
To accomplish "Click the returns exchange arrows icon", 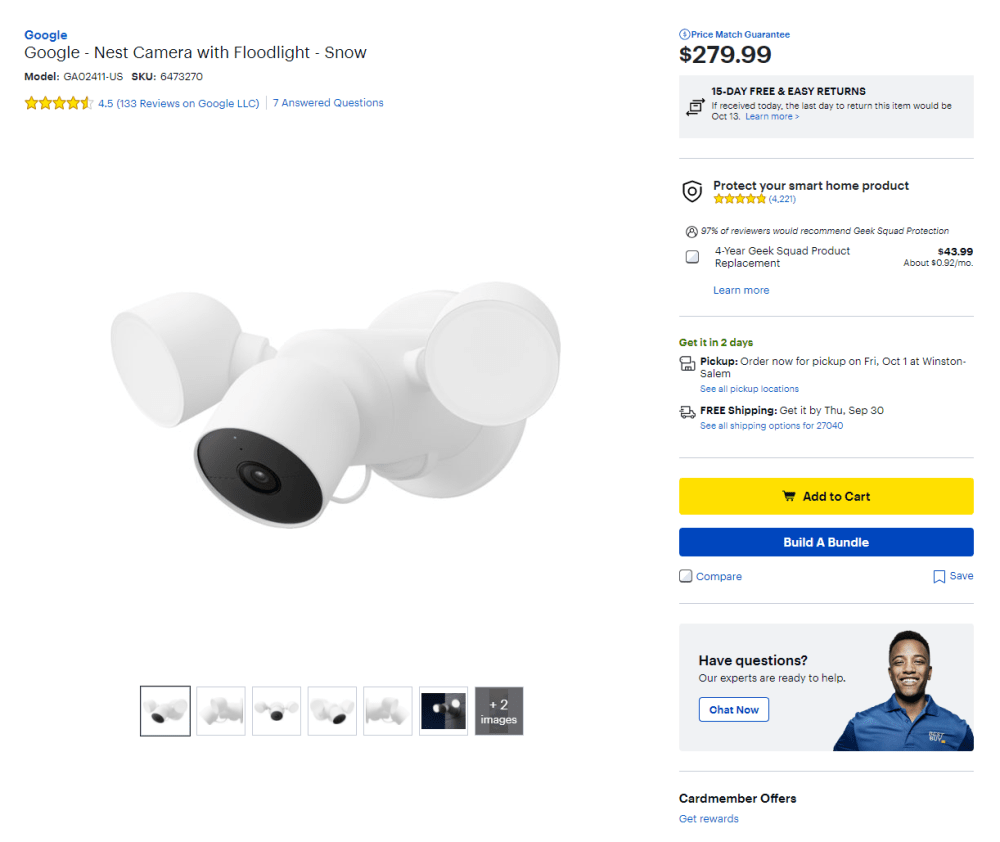I will click(x=695, y=106).
